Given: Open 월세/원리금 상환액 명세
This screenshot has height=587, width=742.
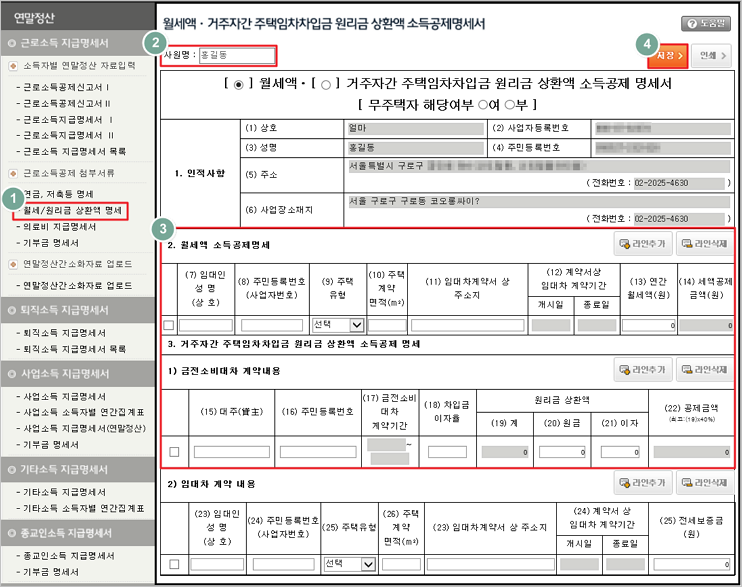Looking at the screenshot, I should coord(72,210).
